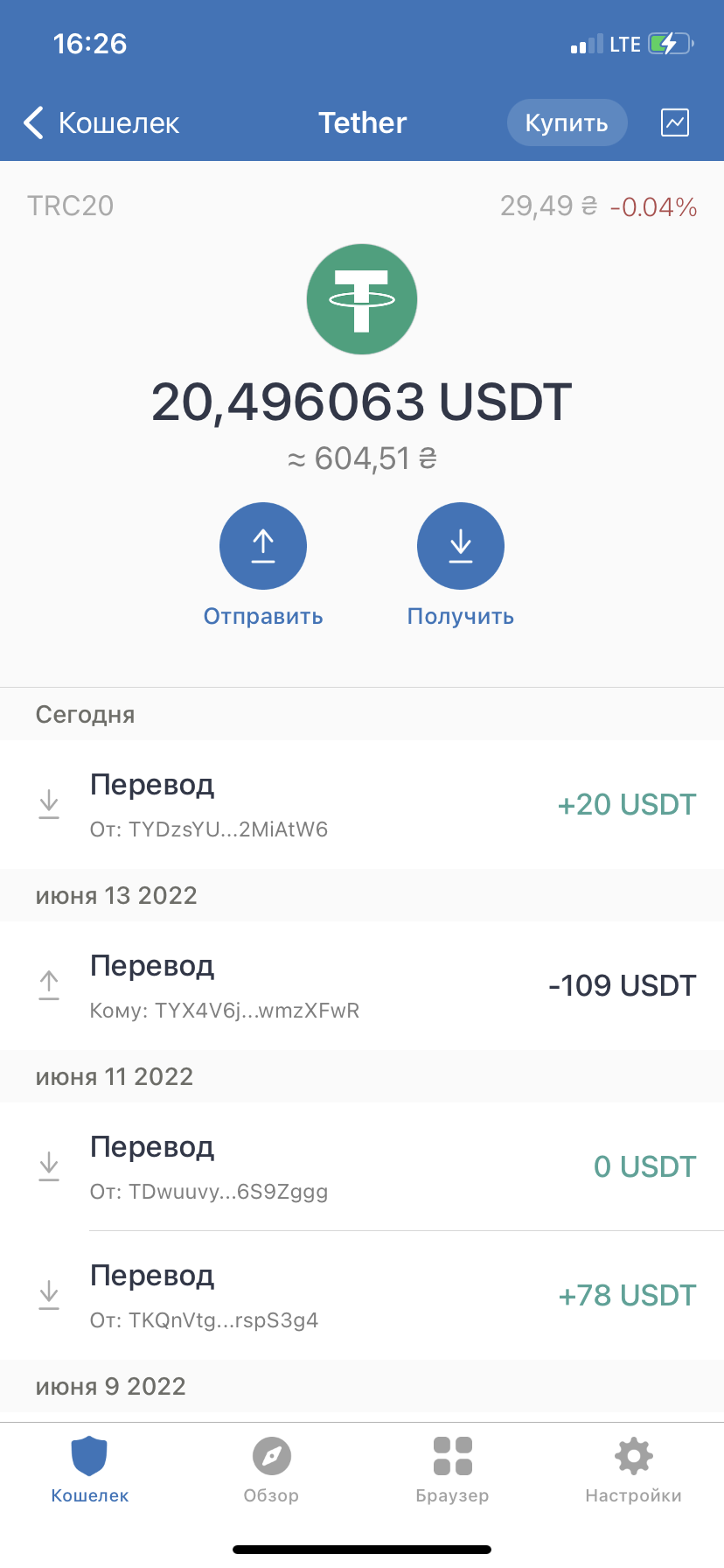Tap the incoming arrow icon beside TKQnVtg transfer
This screenshot has height=1568, width=724.
49,1295
